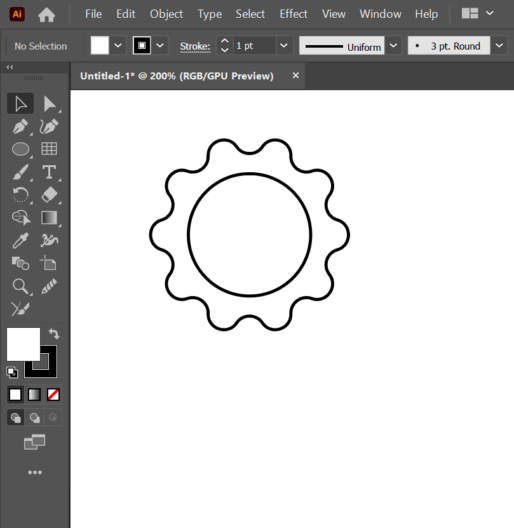Choose the Pen tool

click(x=20, y=127)
